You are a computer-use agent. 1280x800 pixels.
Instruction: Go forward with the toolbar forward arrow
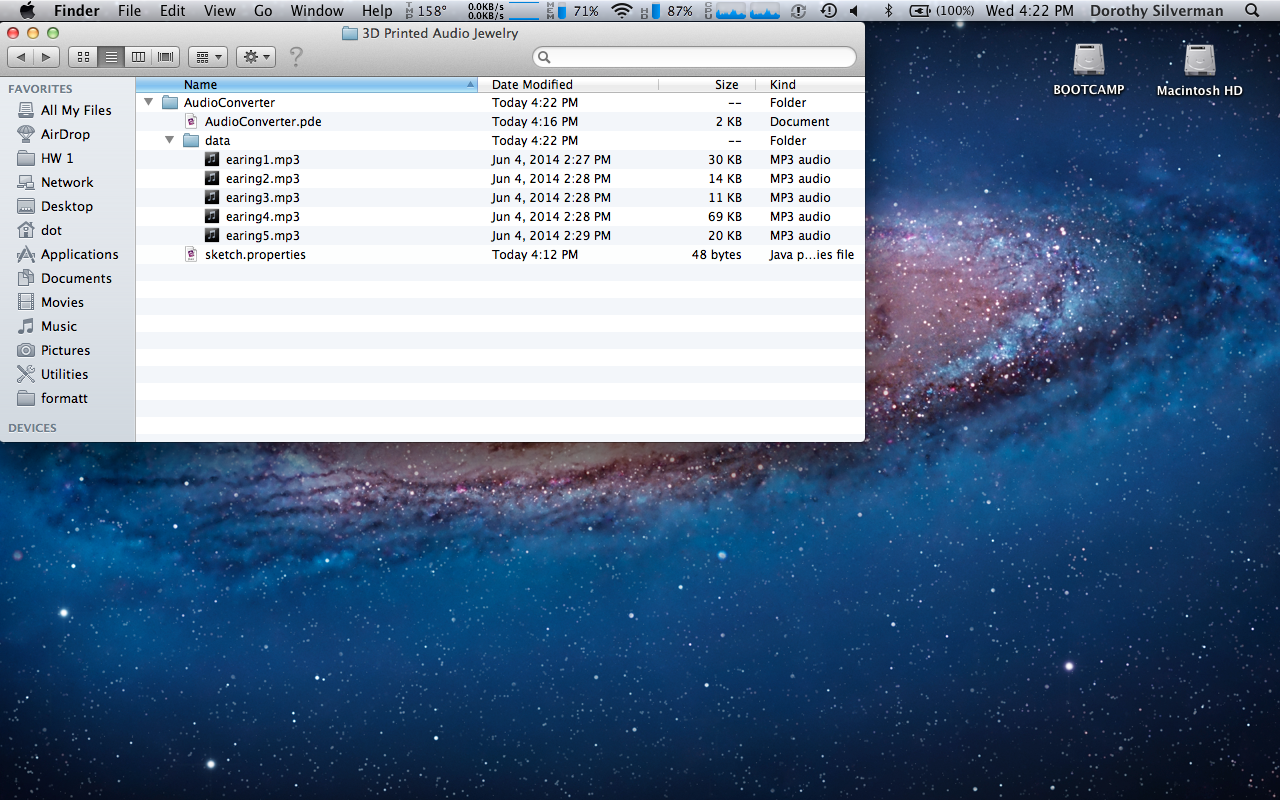click(47, 57)
